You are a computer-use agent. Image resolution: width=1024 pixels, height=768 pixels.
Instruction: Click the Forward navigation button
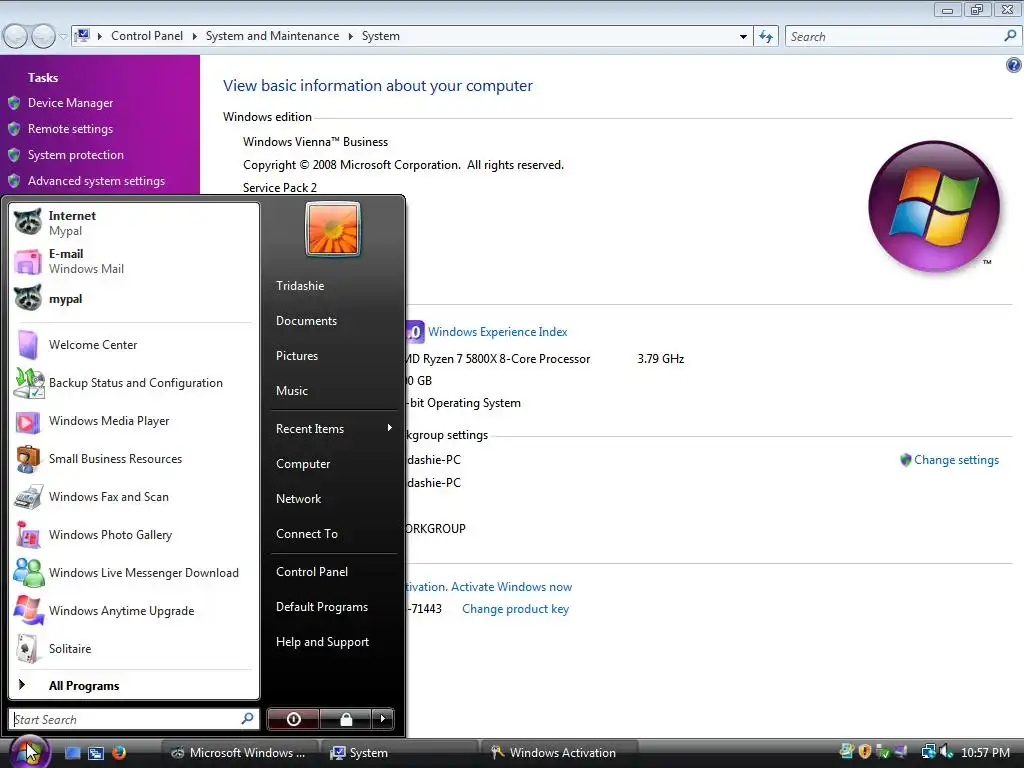pyautogui.click(x=43, y=36)
